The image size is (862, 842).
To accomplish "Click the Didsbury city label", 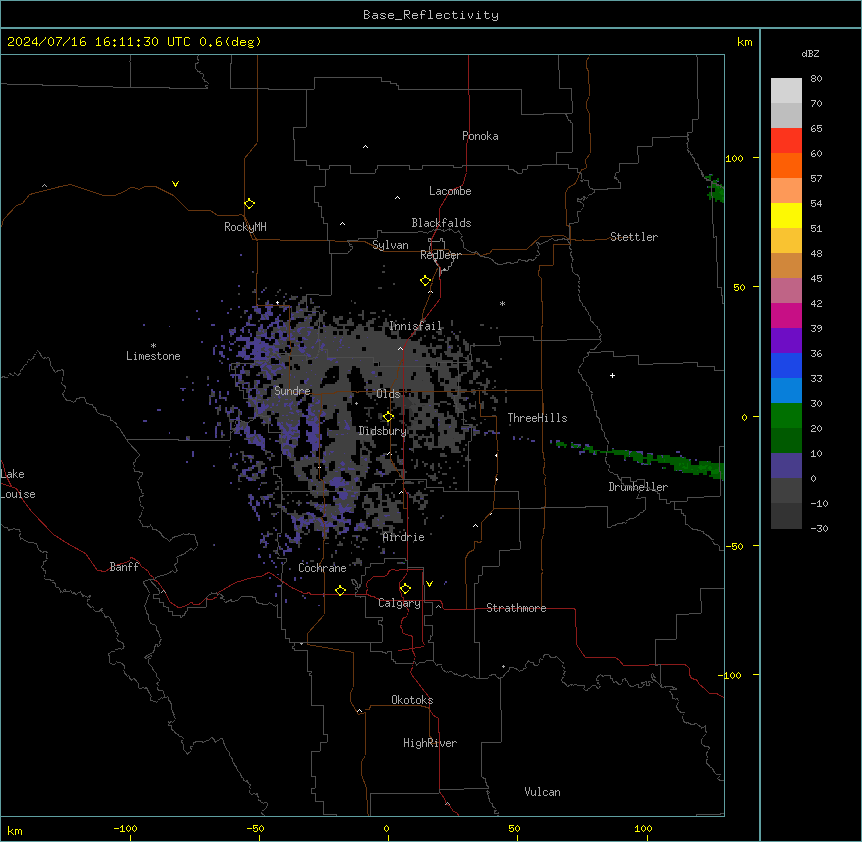I will tap(383, 431).
